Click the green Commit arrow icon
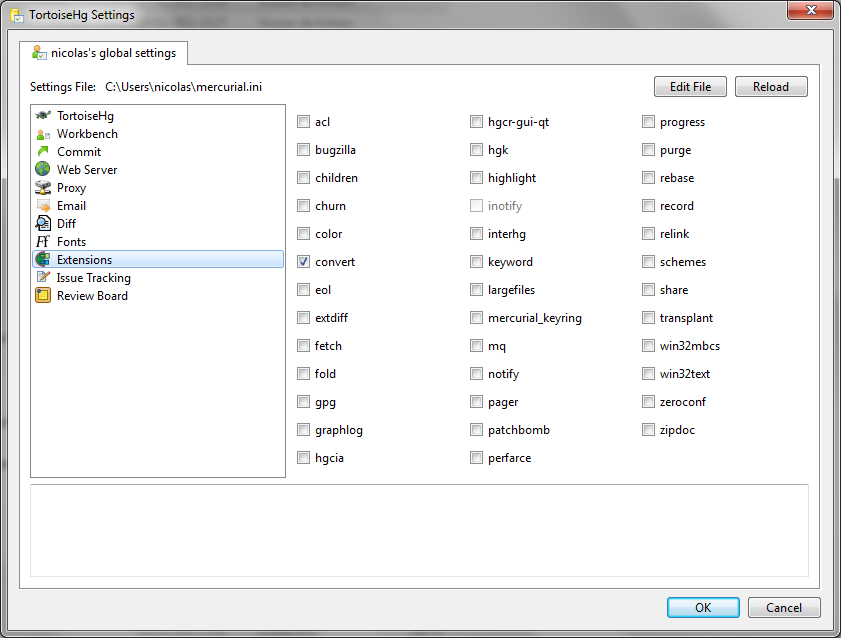The image size is (841, 638). click(43, 152)
